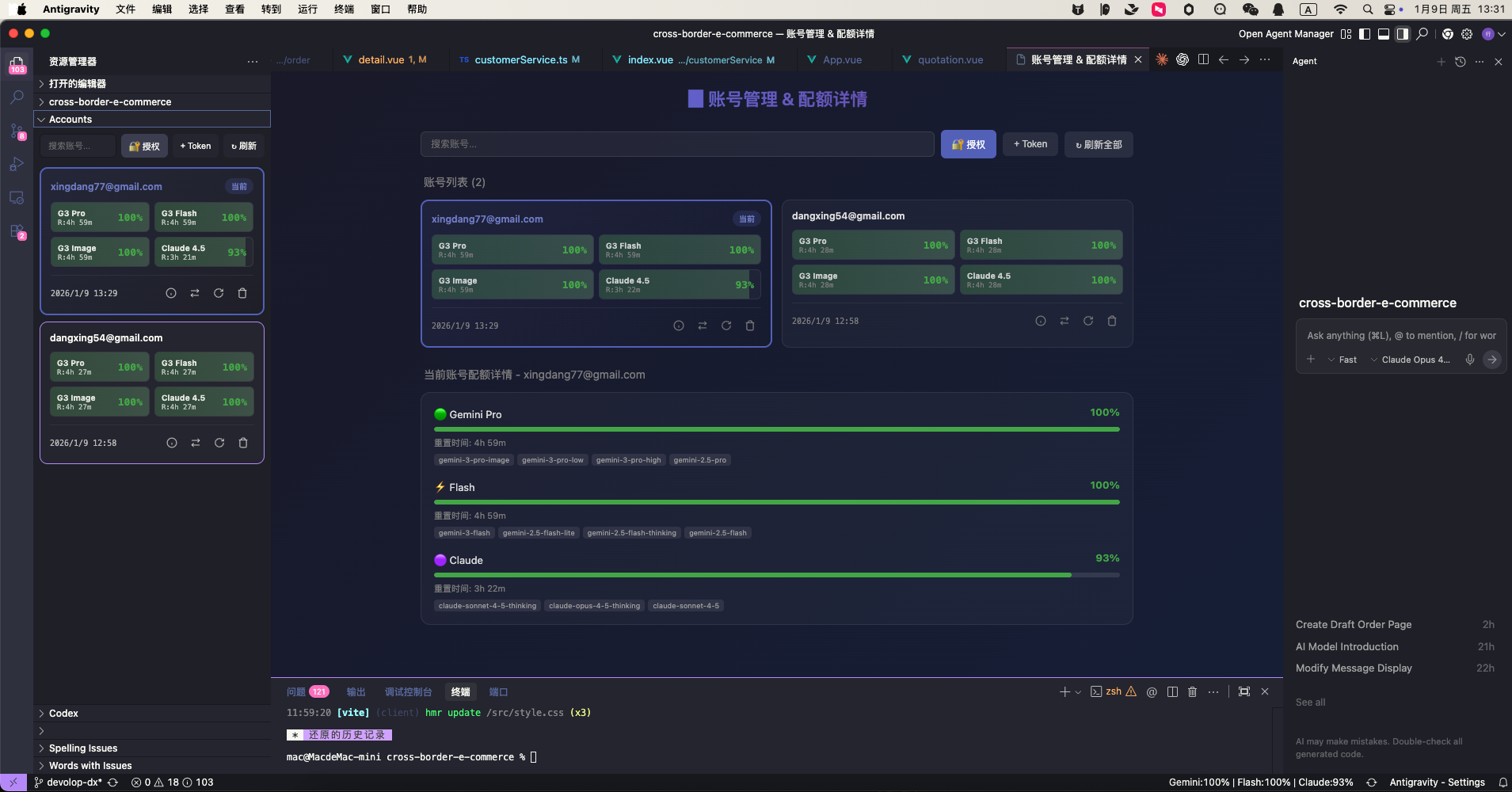
Task: Navigate back with editor arrow
Action: pyautogui.click(x=1224, y=59)
